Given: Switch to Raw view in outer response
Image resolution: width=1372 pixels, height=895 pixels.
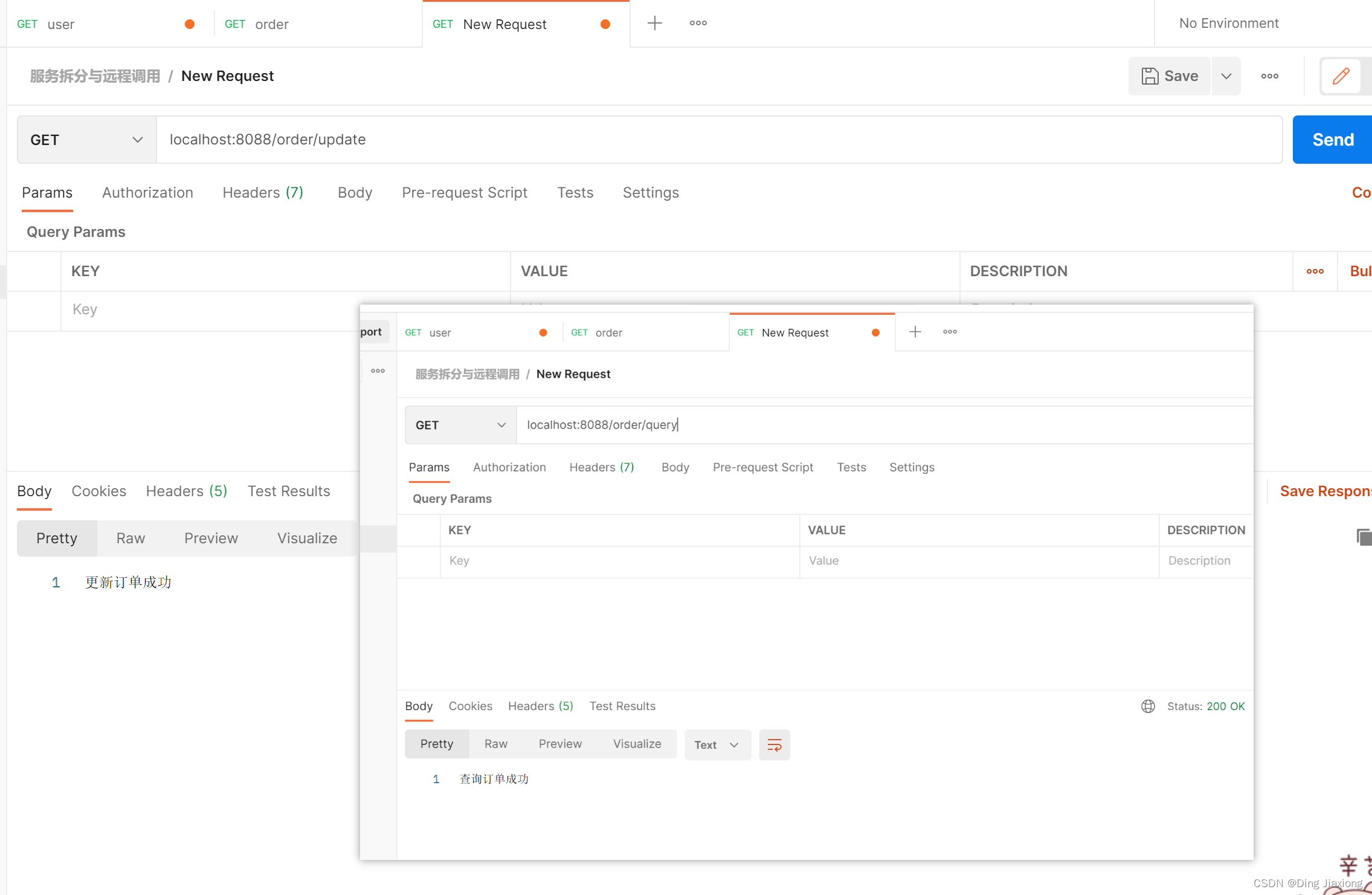Looking at the screenshot, I should (x=131, y=537).
